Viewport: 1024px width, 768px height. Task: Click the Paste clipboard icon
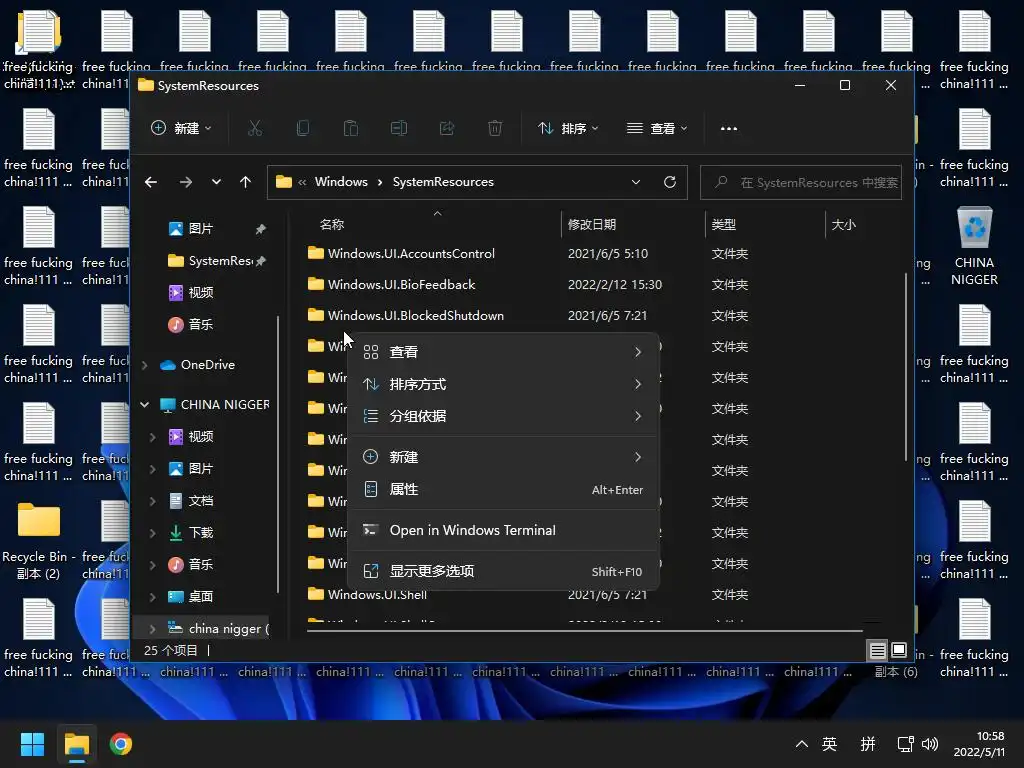click(x=351, y=128)
